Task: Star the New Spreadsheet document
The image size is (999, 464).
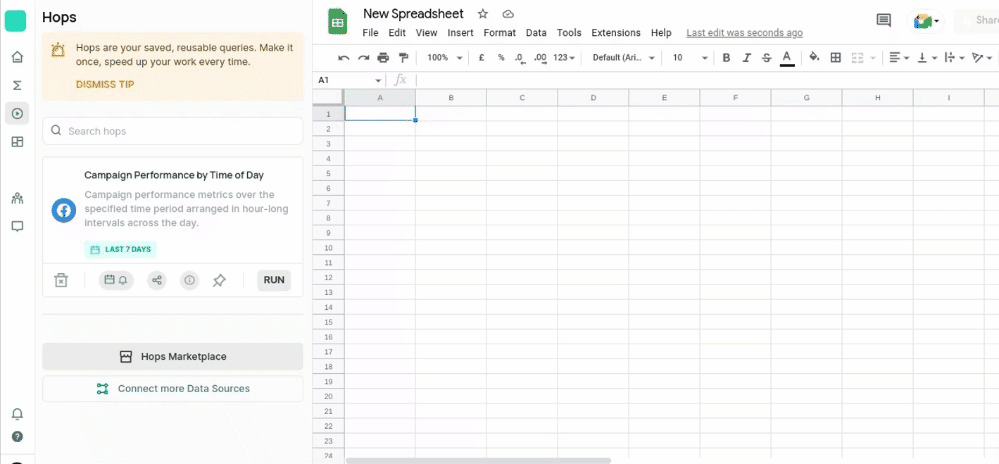Action: (483, 14)
